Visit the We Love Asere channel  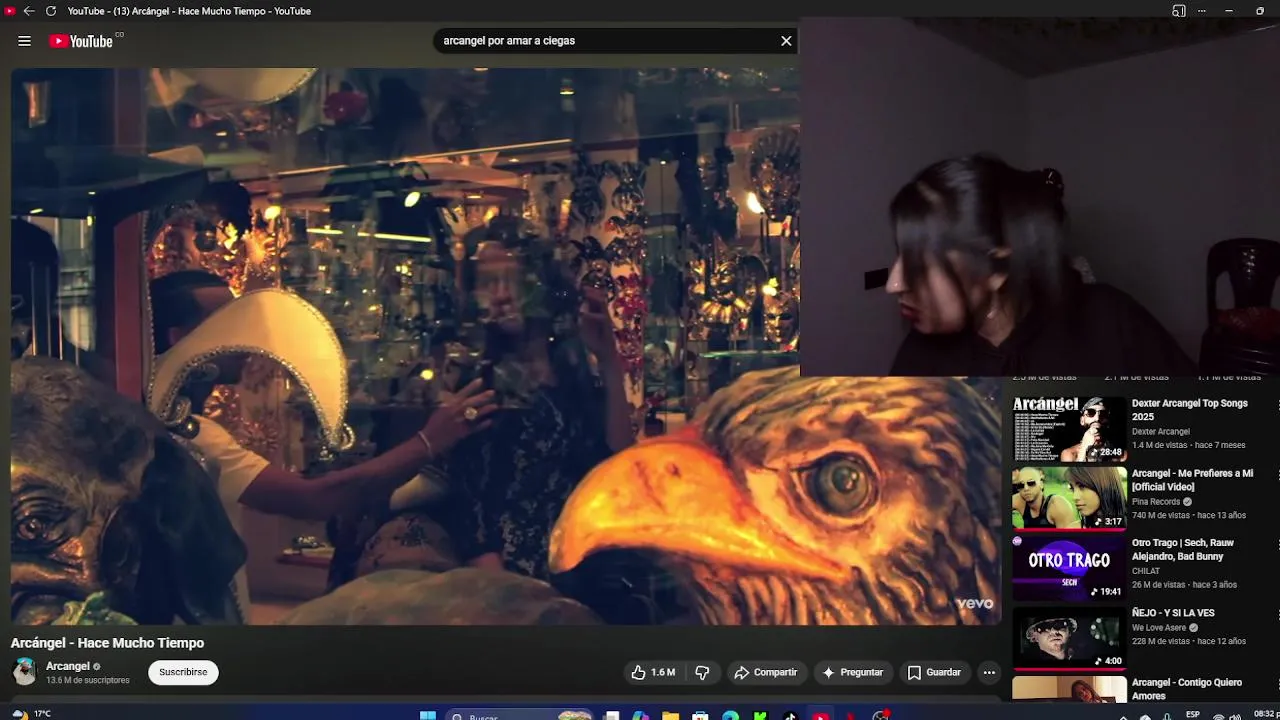[x=1159, y=628]
